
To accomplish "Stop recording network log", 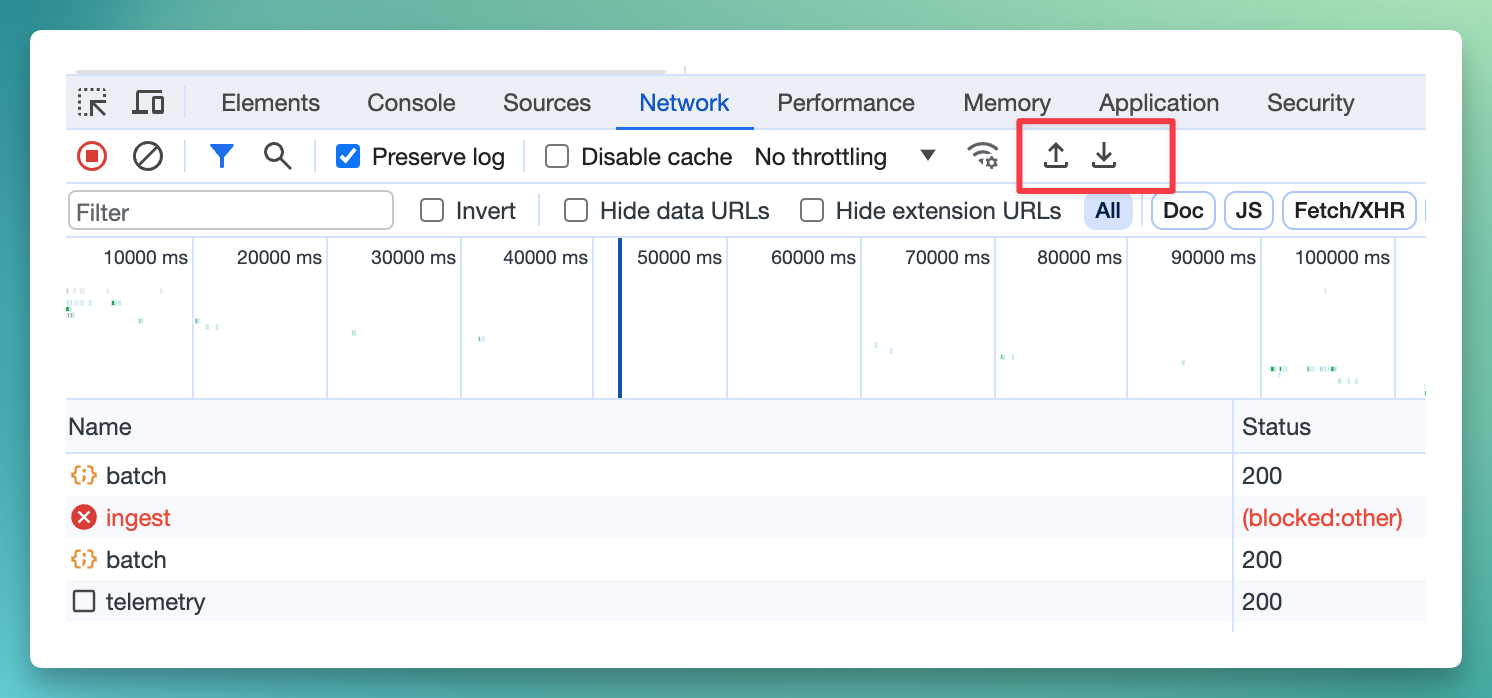I will pyautogui.click(x=92, y=156).
